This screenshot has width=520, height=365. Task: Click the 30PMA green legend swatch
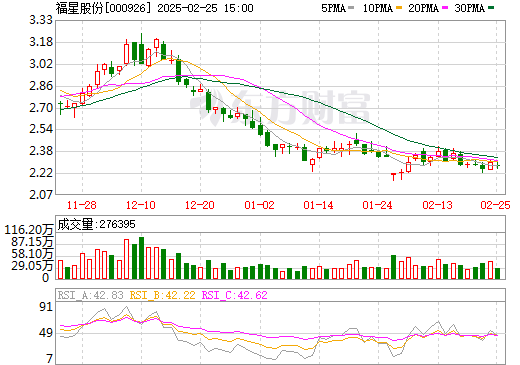click(491, 8)
